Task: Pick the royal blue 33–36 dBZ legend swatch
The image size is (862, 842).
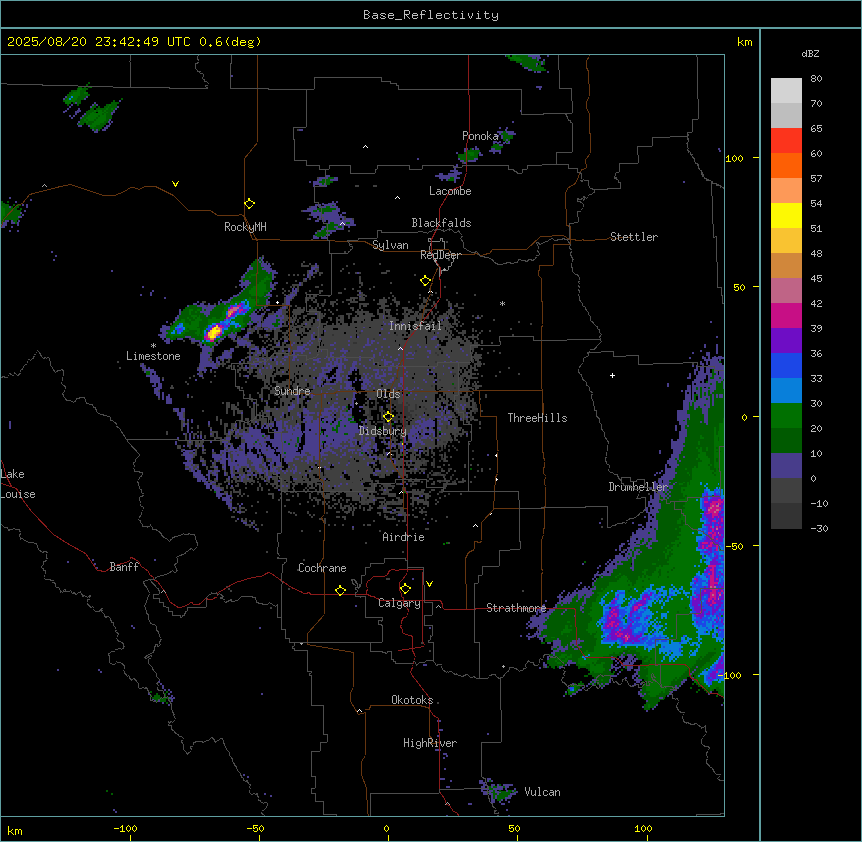Action: pyautogui.click(x=786, y=365)
